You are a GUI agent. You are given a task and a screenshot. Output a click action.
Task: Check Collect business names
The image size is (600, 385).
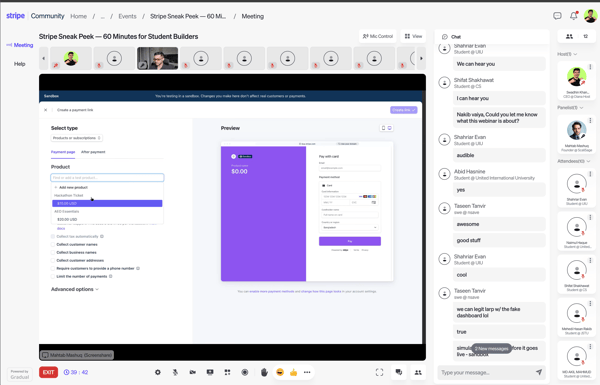pyautogui.click(x=53, y=253)
